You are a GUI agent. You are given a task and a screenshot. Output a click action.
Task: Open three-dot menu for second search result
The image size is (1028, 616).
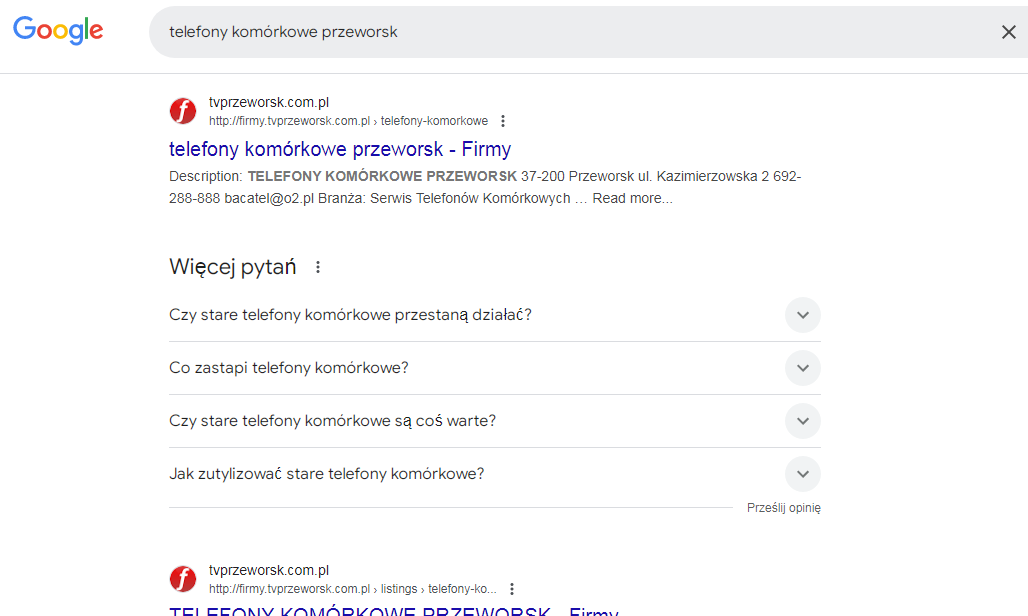tap(512, 589)
